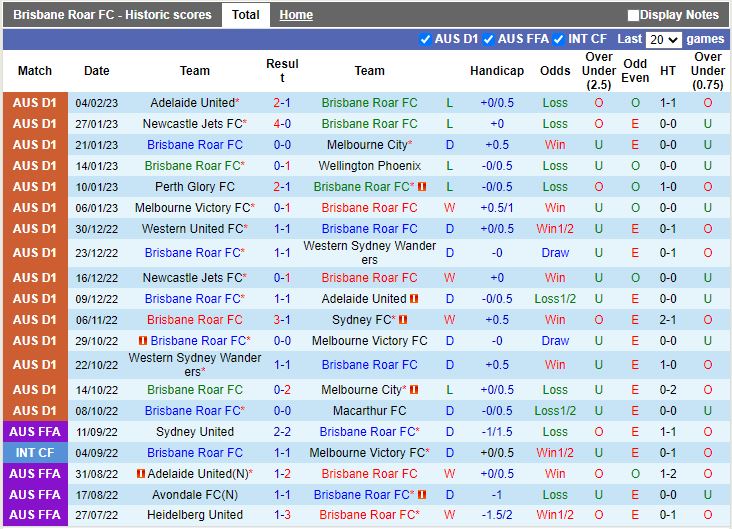
Task: Select AUS D1 label dated 04/02/23
Action: pos(35,103)
